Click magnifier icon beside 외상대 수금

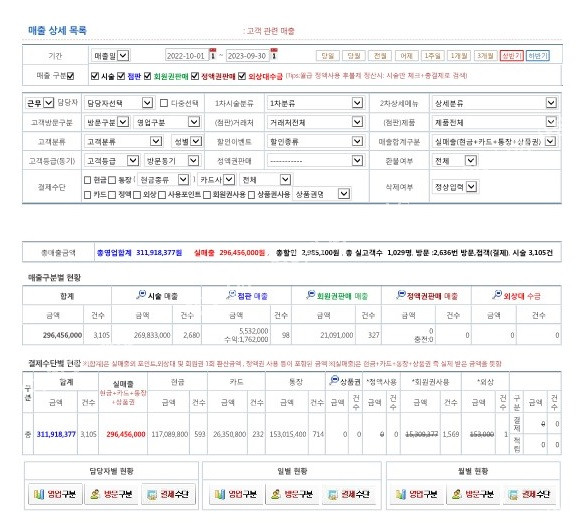pos(497,295)
